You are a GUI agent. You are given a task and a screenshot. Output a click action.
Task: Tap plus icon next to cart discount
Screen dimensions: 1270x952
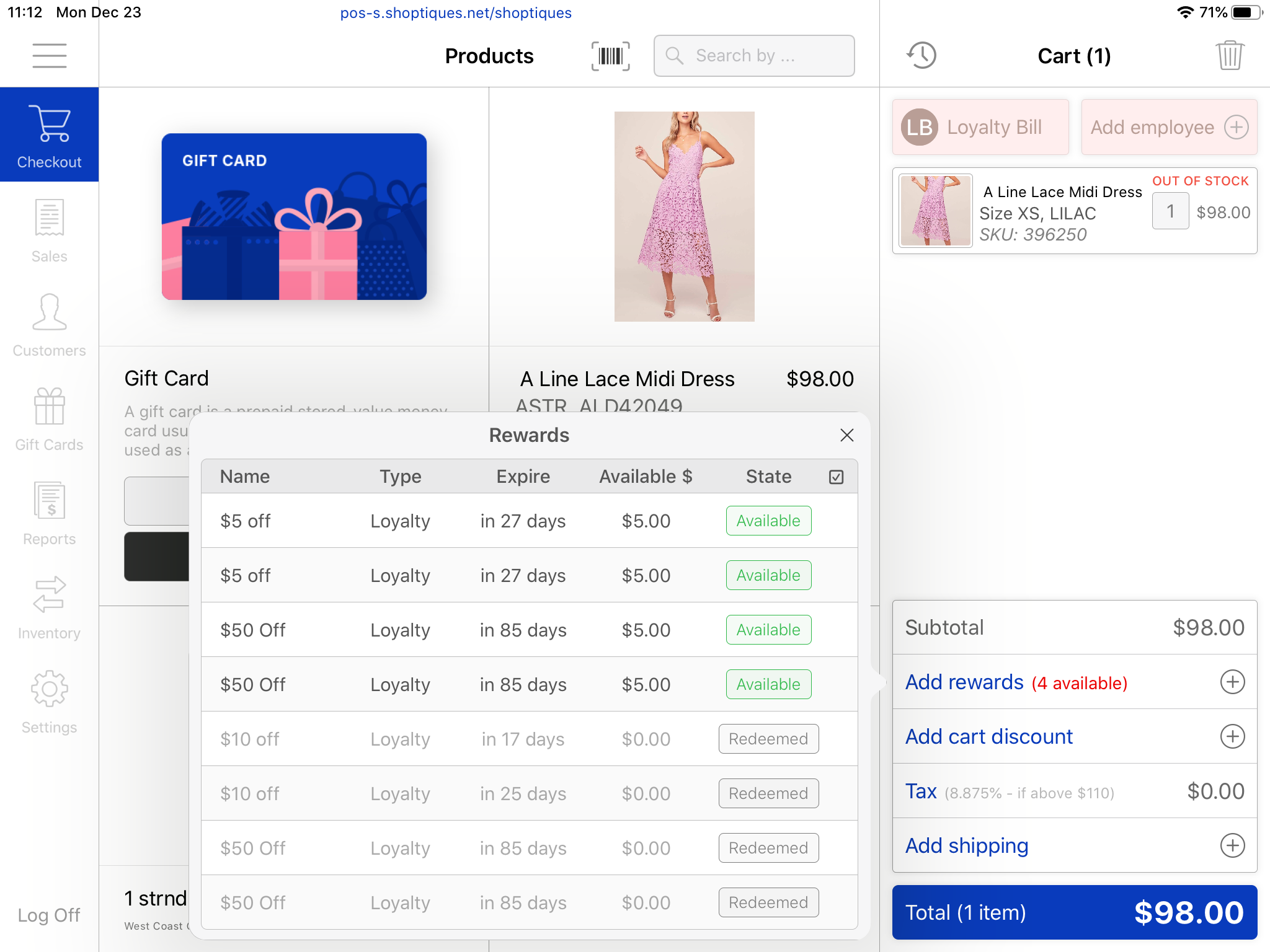[x=1232, y=736]
